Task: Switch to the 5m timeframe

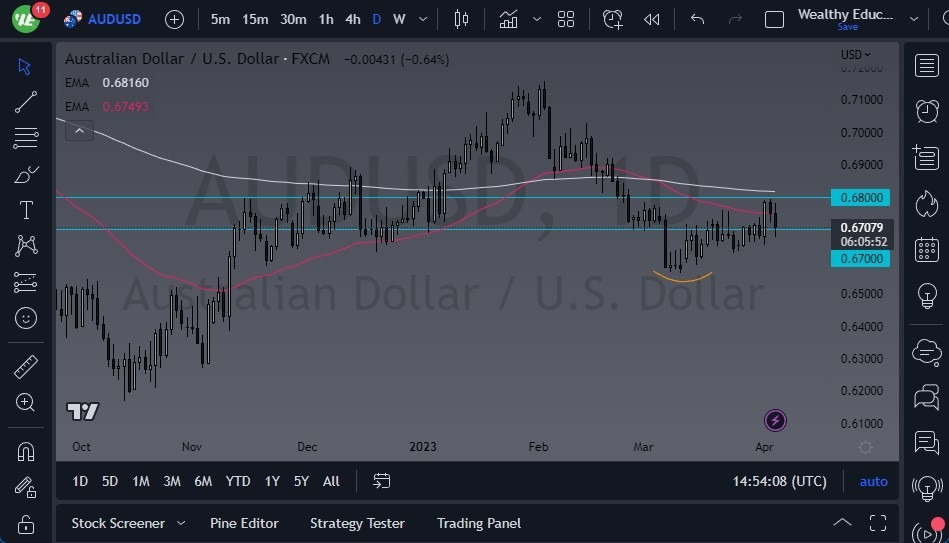Action: point(220,19)
